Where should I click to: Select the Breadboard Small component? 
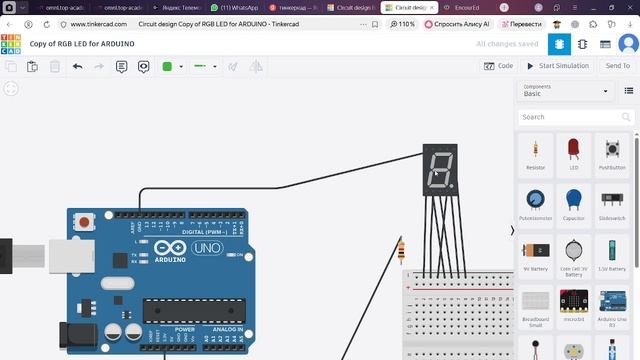[x=535, y=308]
